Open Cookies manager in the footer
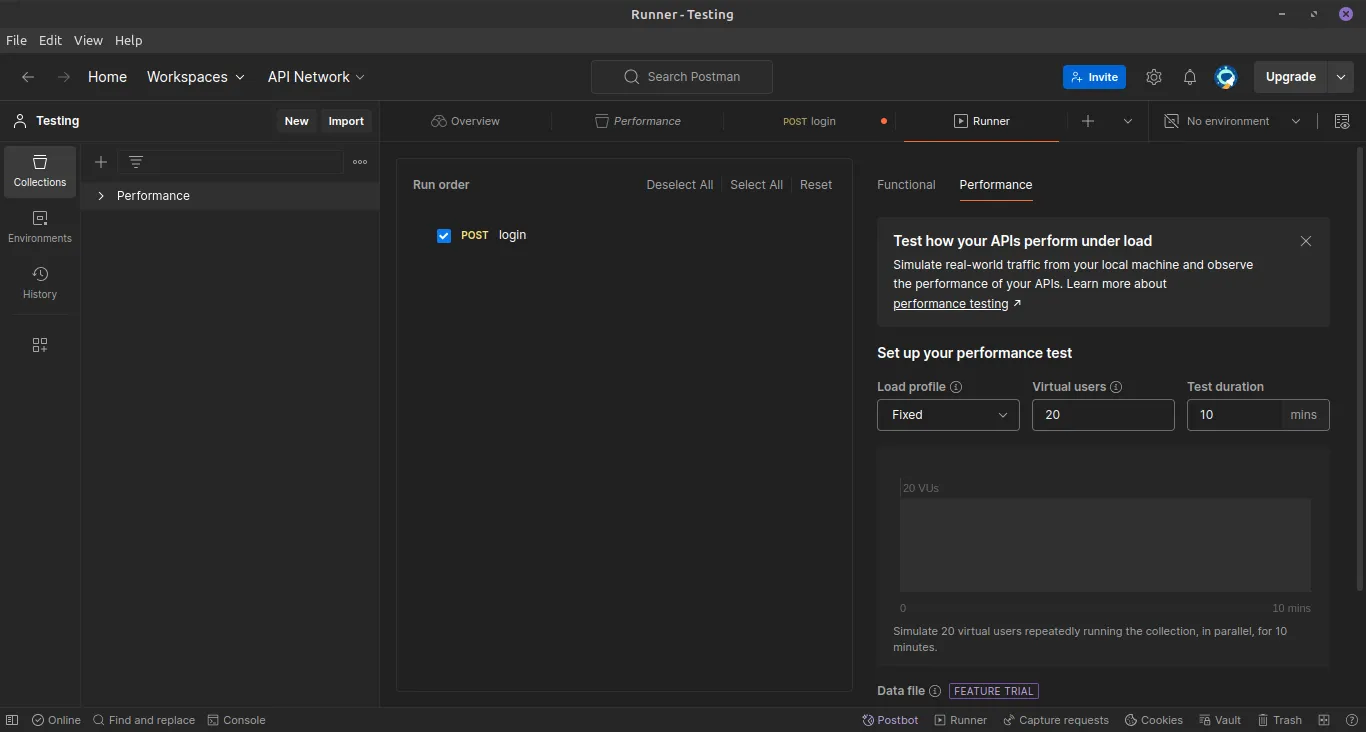The image size is (1366, 732). tap(1153, 720)
